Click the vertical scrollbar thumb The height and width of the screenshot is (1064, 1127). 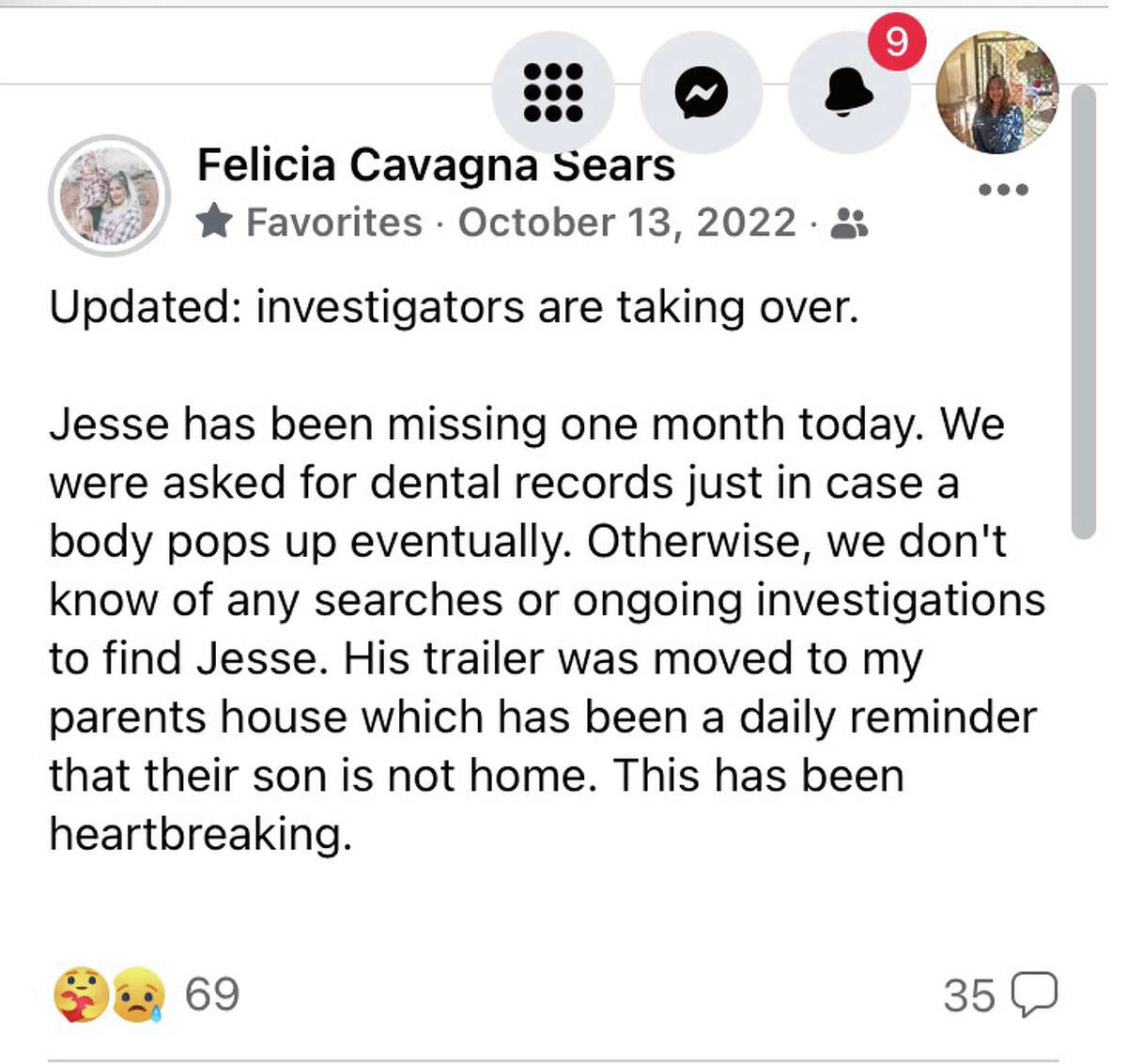click(1083, 310)
